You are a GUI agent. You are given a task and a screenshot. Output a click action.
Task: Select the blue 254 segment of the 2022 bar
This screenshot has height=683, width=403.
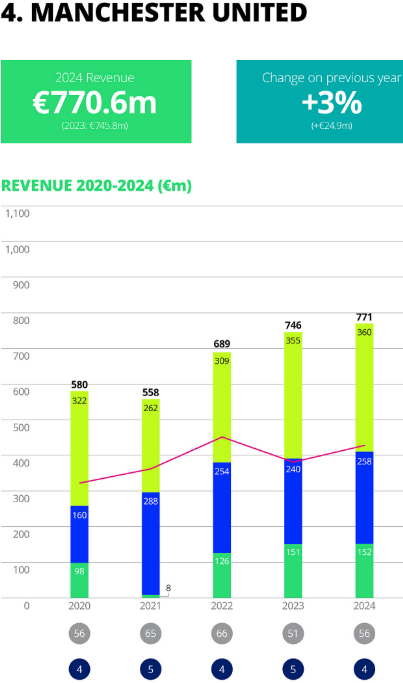(x=222, y=507)
